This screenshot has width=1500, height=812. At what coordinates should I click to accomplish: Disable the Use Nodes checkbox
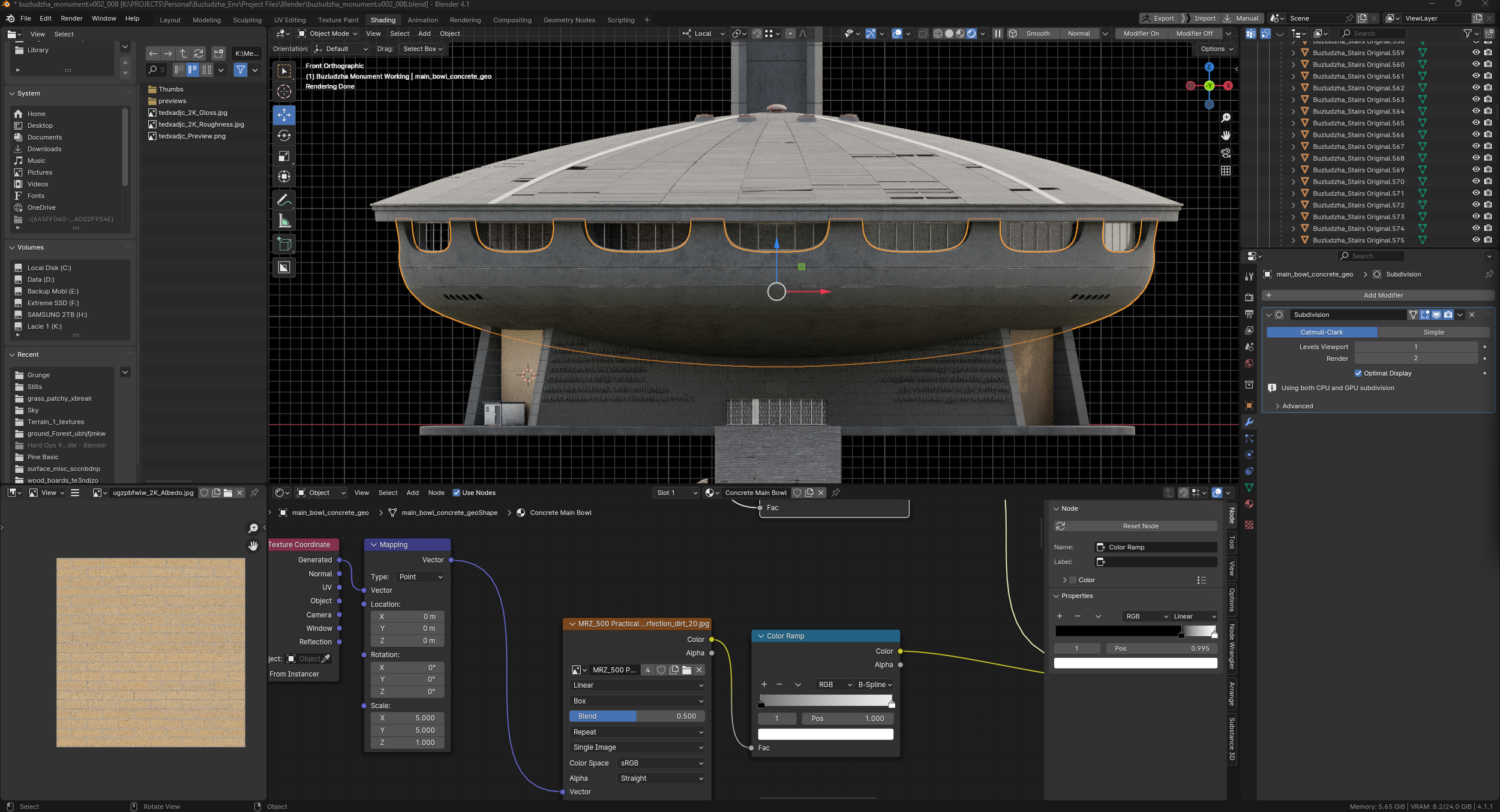click(457, 493)
